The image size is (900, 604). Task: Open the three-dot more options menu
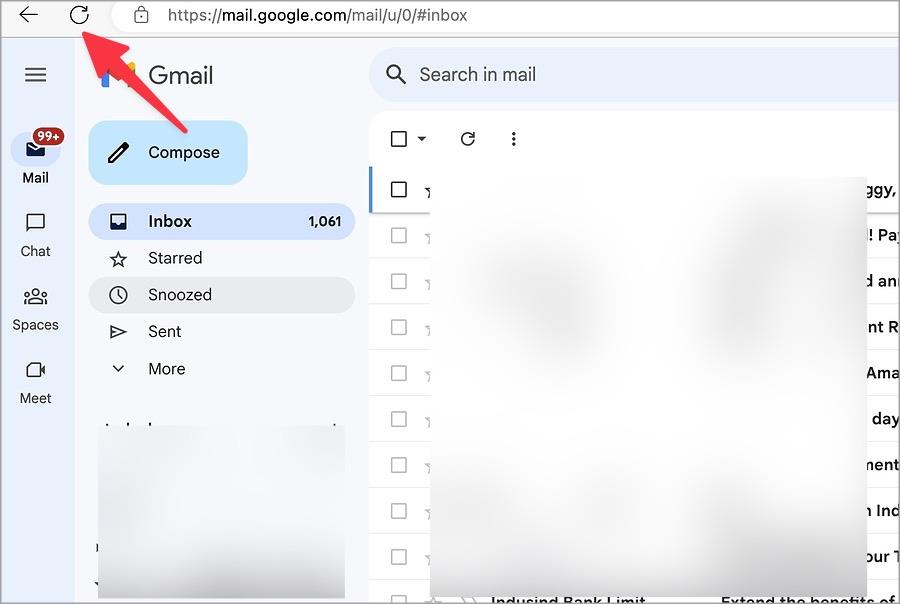pos(514,139)
